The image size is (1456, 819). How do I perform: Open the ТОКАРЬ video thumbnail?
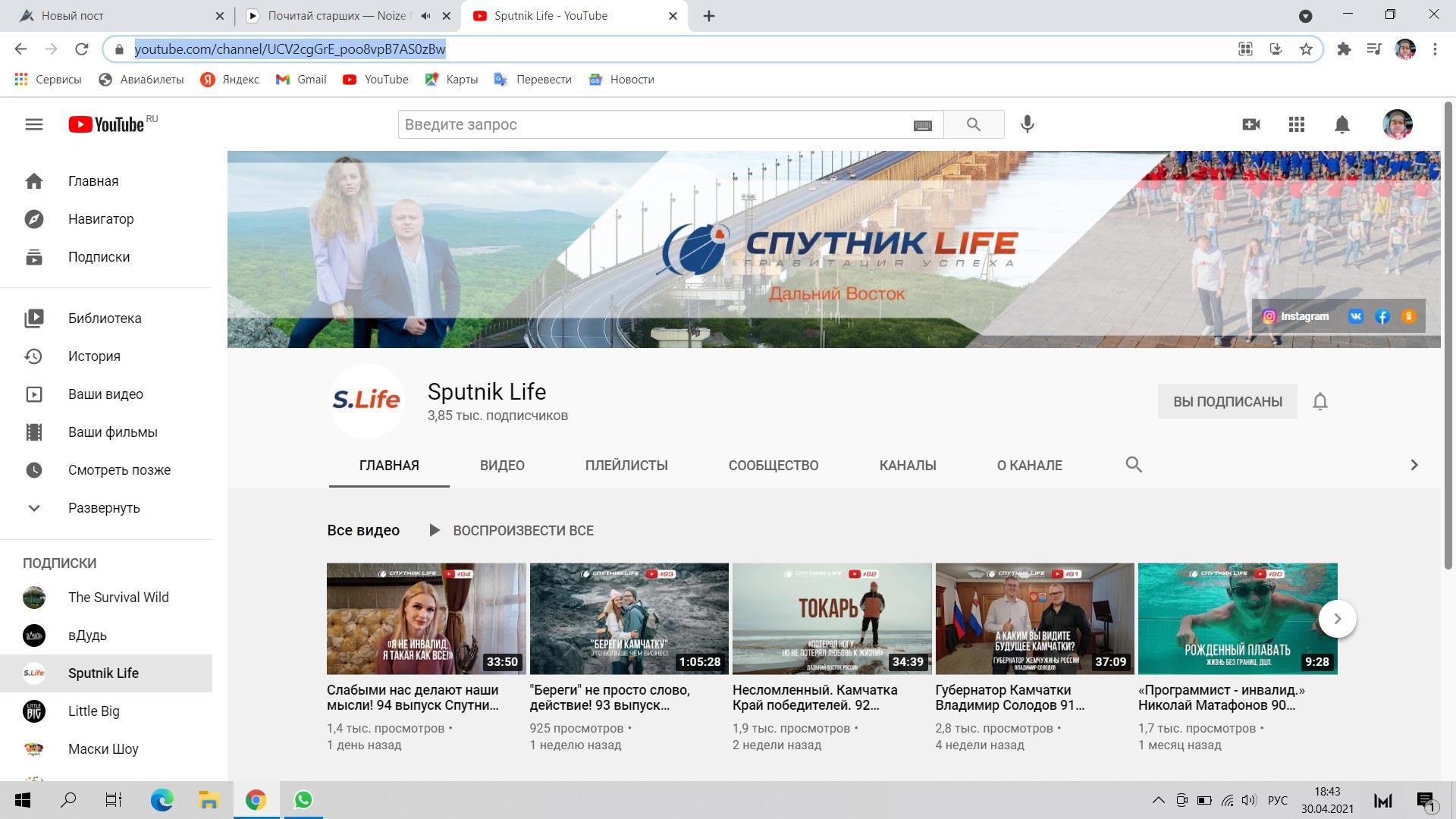831,619
